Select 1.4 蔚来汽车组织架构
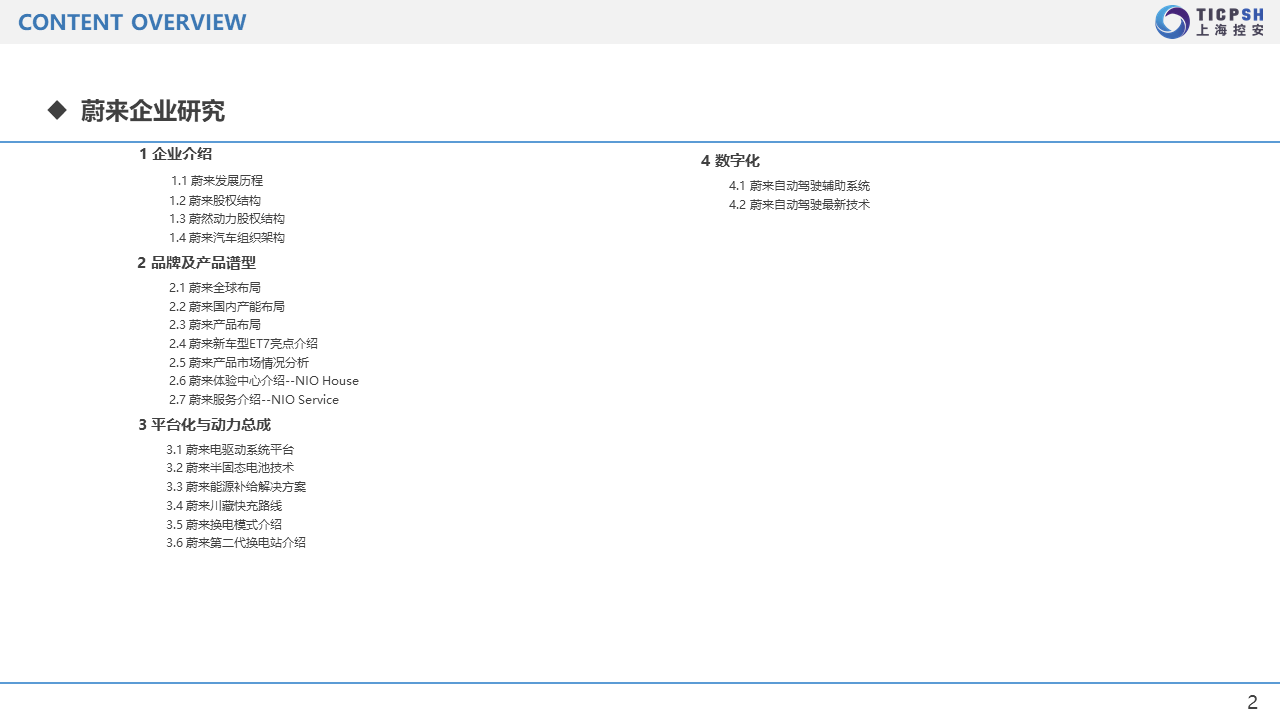Screen dimensions: 1280x720 coord(227,238)
